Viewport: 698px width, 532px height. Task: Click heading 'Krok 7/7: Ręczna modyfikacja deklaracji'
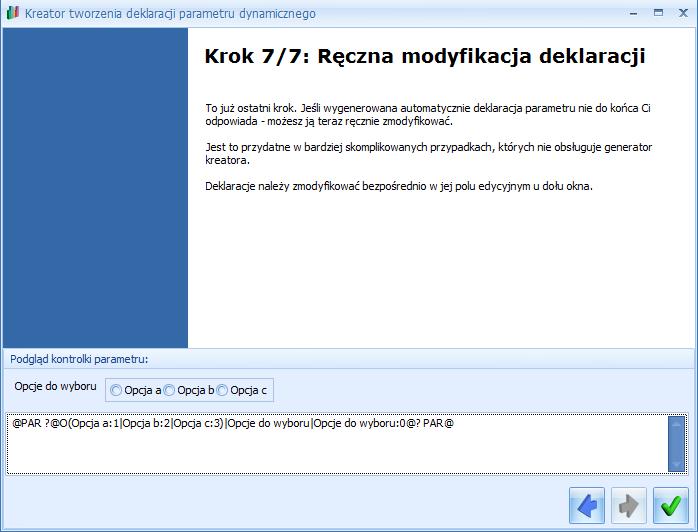[x=425, y=57]
